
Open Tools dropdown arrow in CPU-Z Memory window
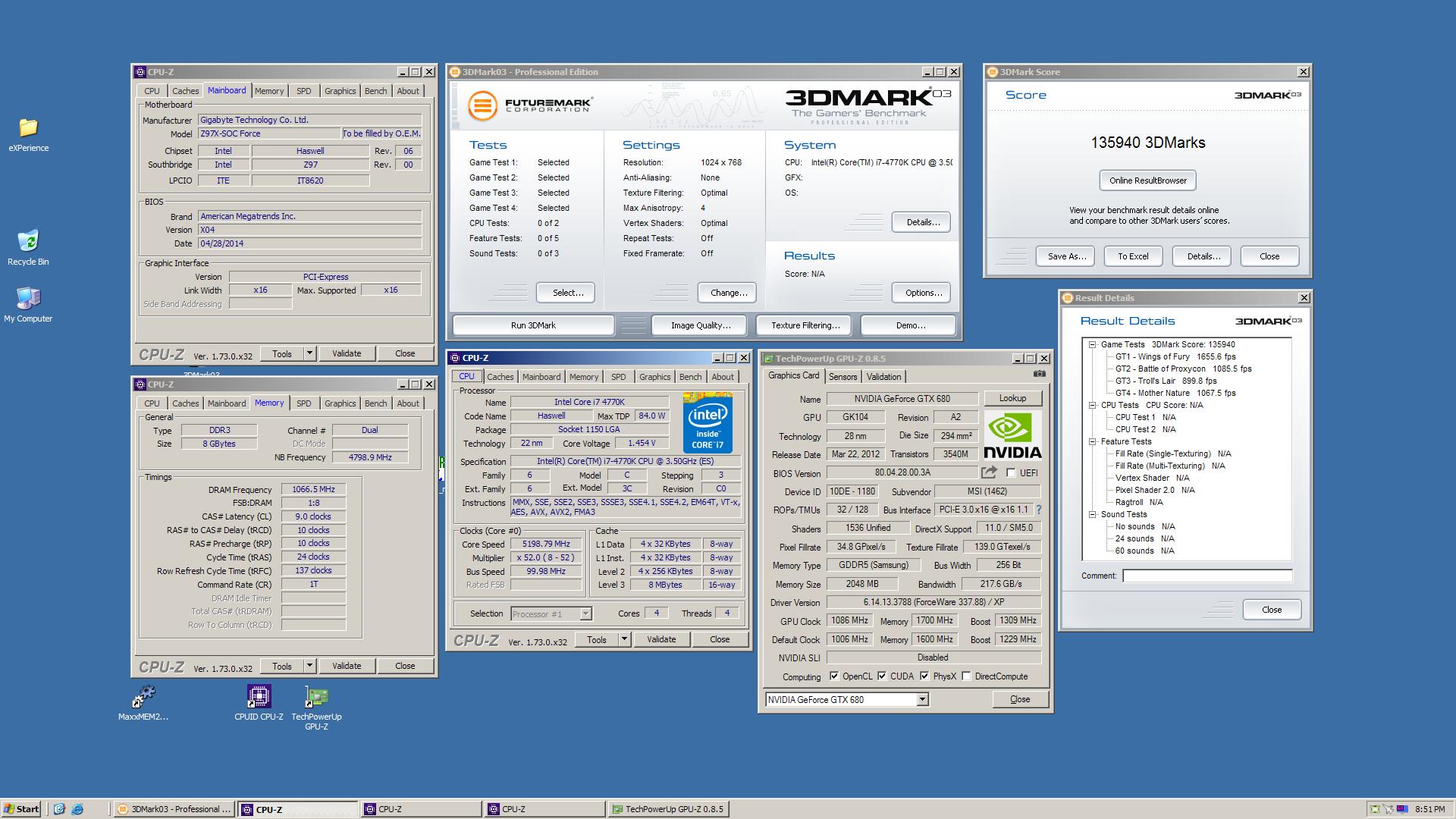pos(309,666)
